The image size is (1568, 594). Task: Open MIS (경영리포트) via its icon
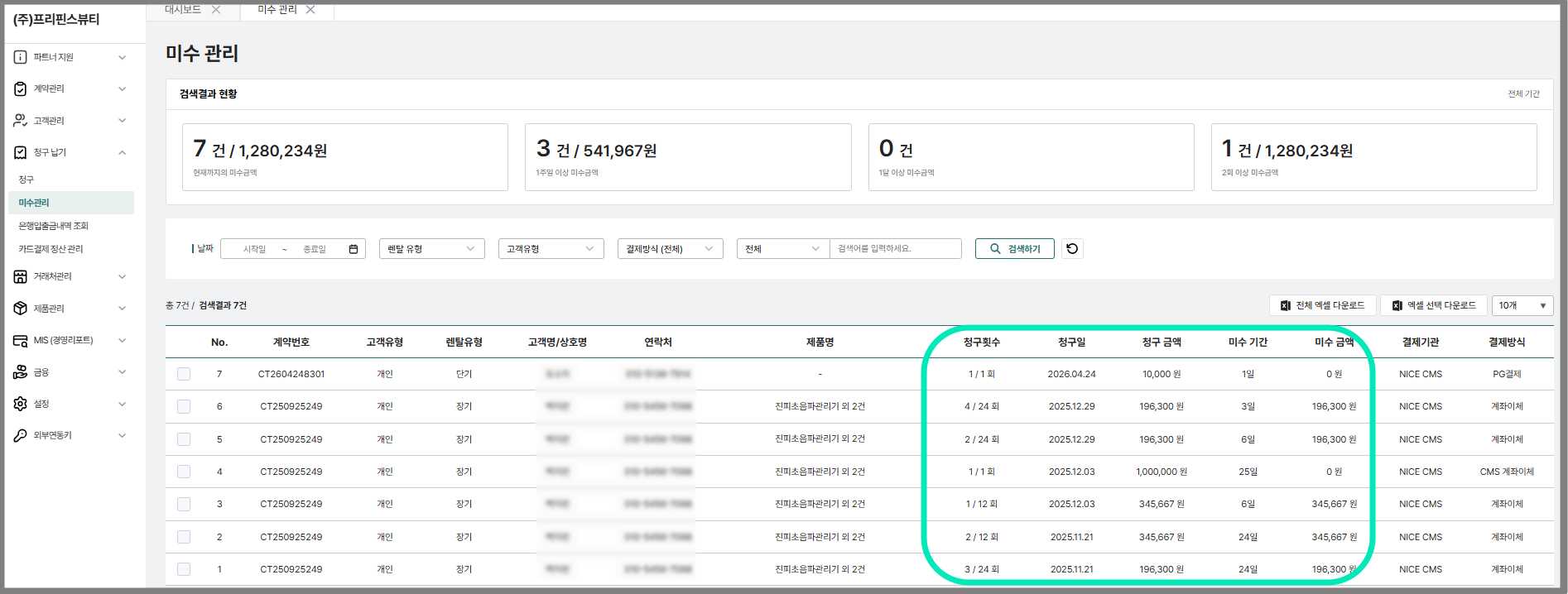pos(21,340)
